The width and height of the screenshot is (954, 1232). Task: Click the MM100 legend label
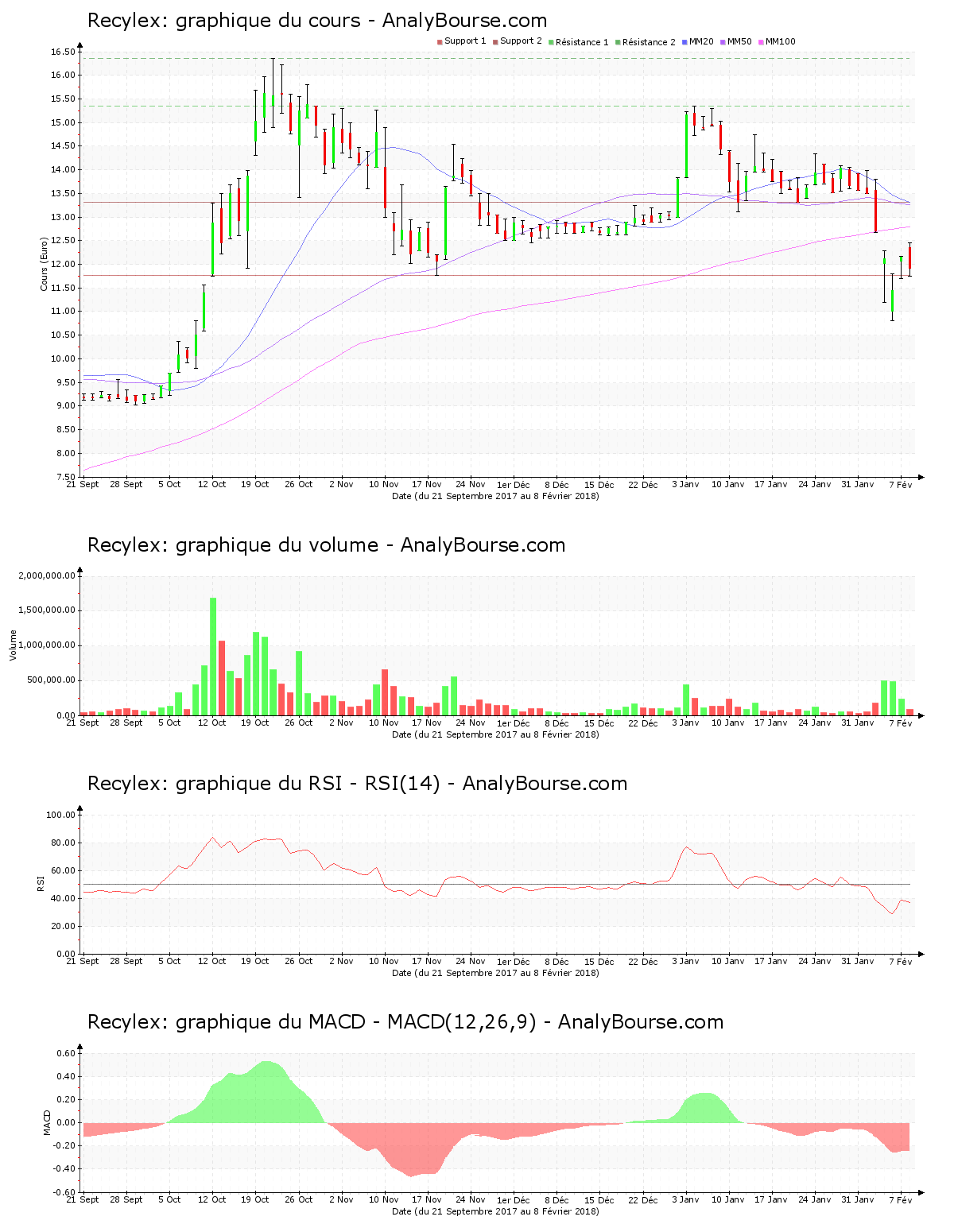point(780,41)
